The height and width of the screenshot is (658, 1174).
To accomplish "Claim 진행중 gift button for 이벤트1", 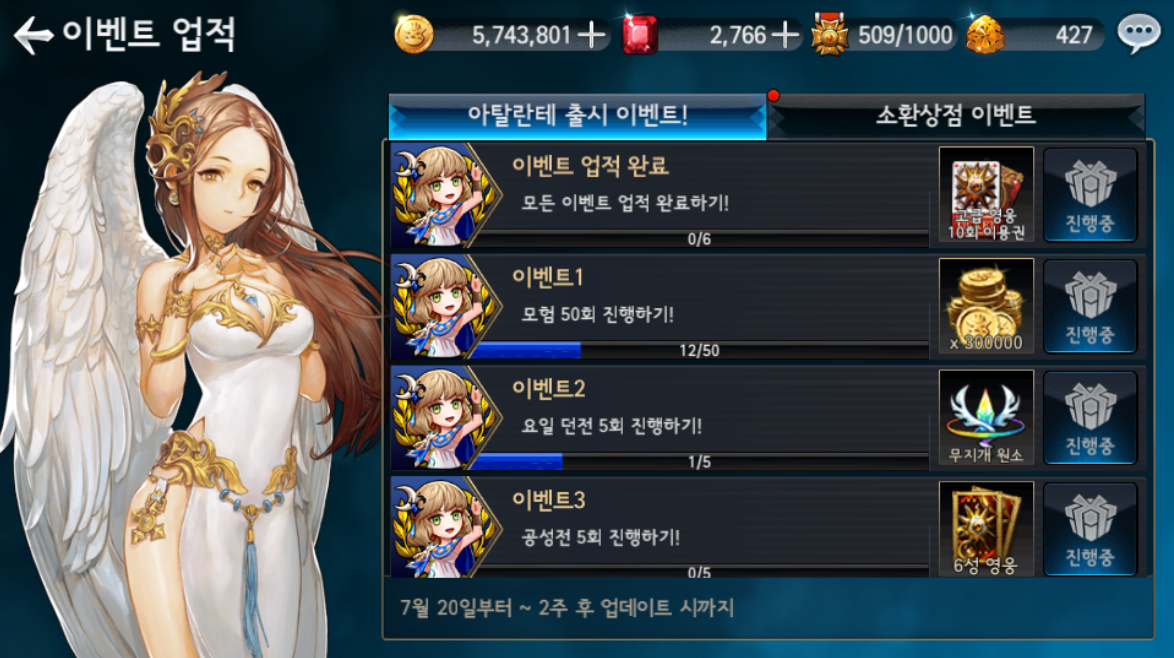I will pyautogui.click(x=1090, y=306).
